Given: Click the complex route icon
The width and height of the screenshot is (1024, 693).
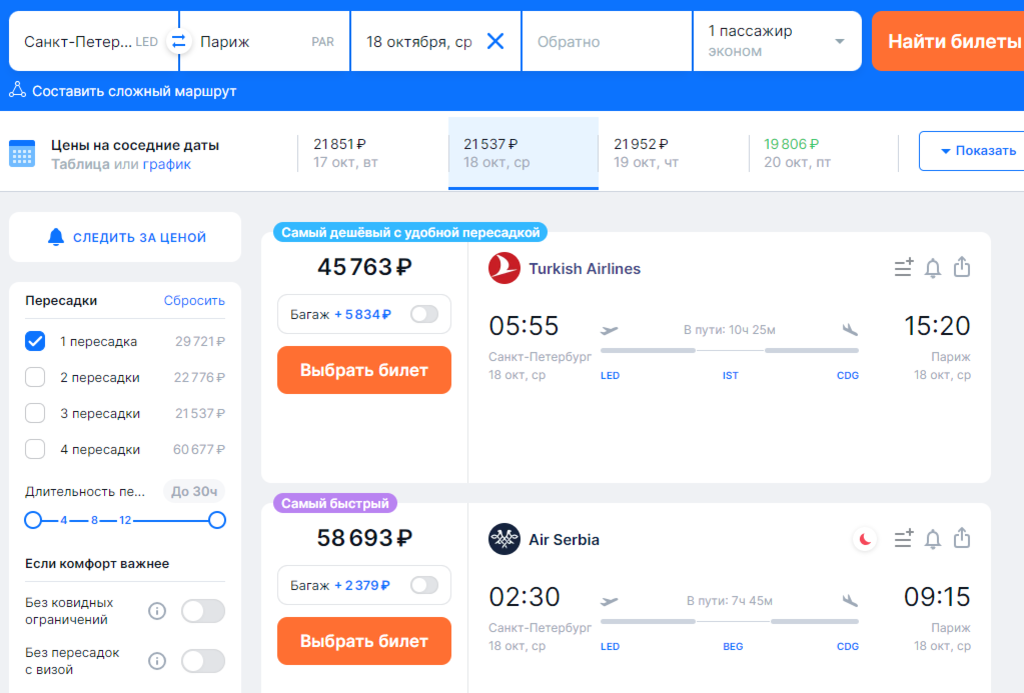Looking at the screenshot, I should coord(18,91).
